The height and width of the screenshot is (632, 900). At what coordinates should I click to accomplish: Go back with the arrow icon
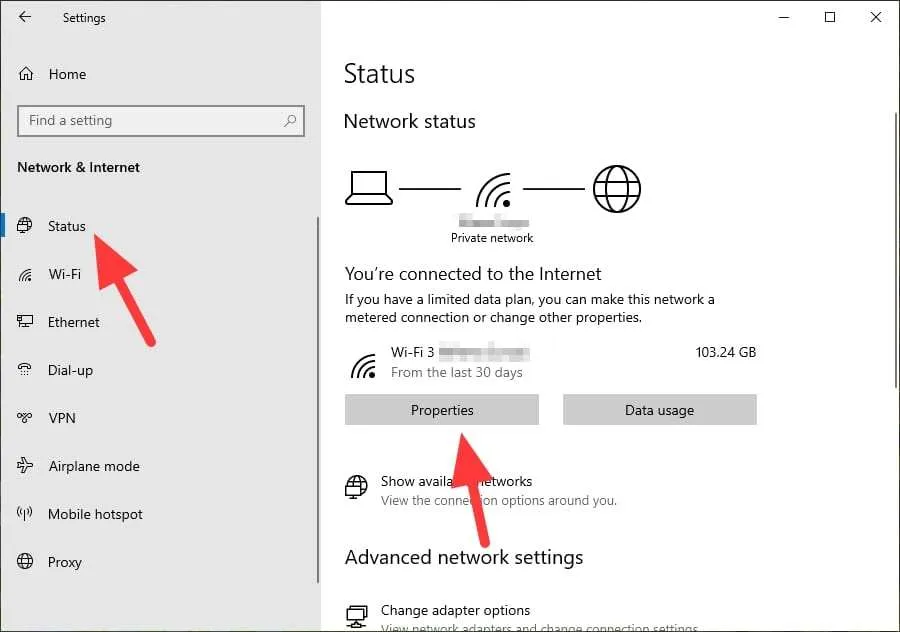click(25, 17)
